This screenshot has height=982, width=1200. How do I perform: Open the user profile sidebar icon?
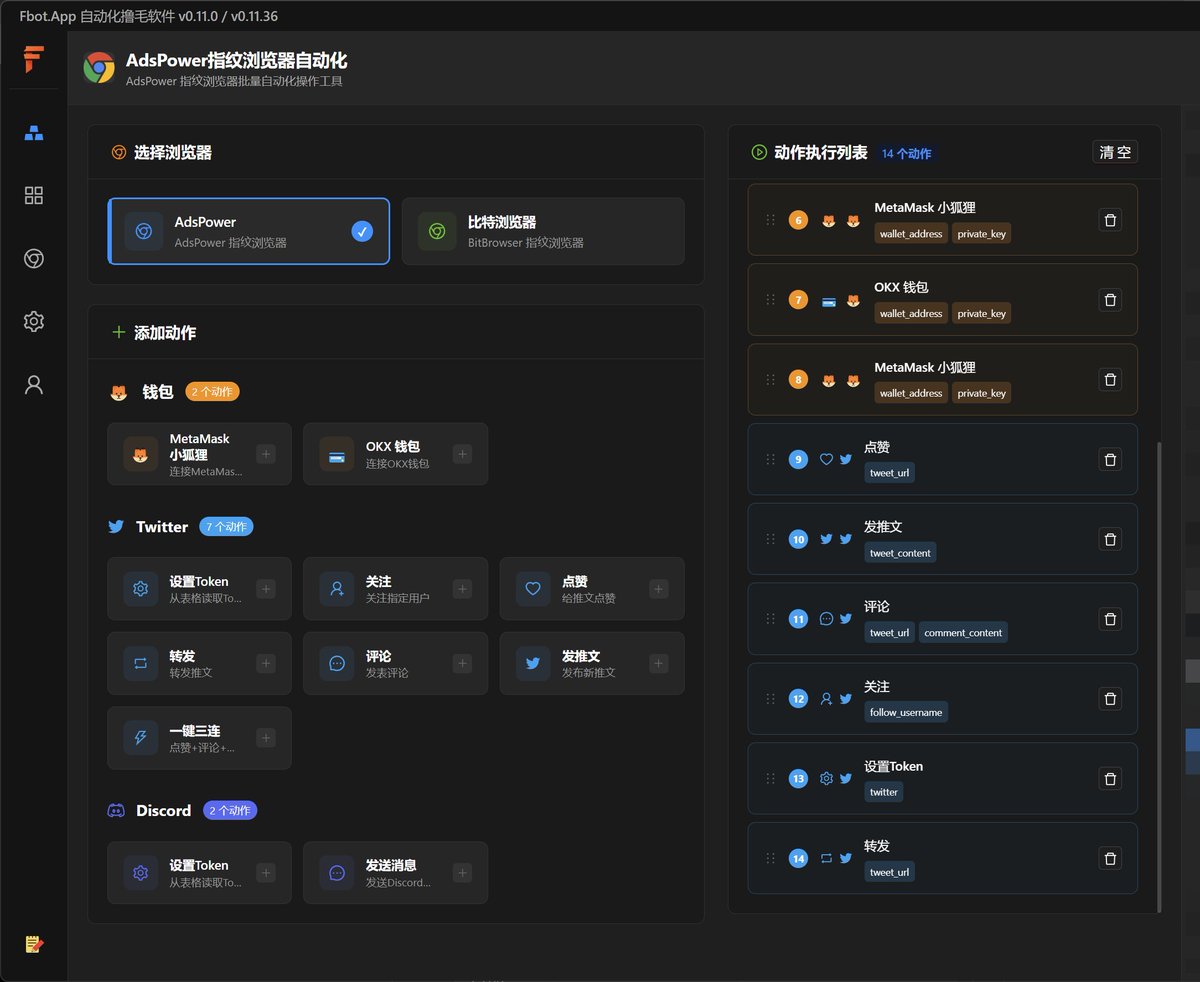click(34, 385)
